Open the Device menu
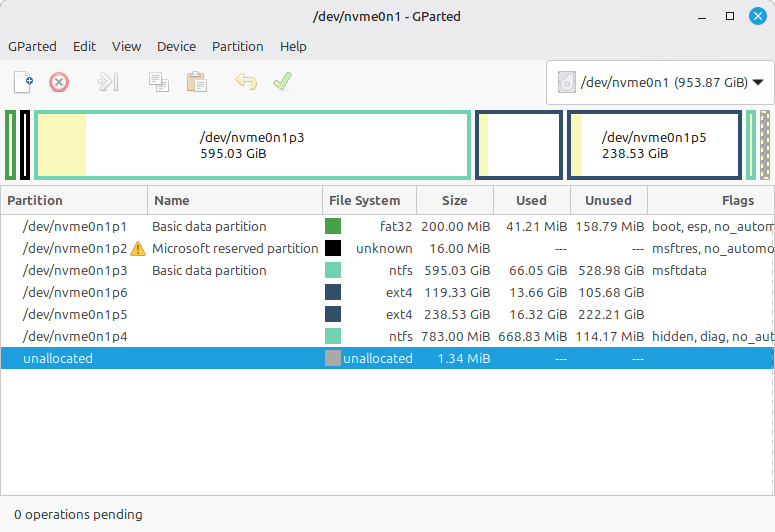This screenshot has width=775, height=532. [x=176, y=46]
